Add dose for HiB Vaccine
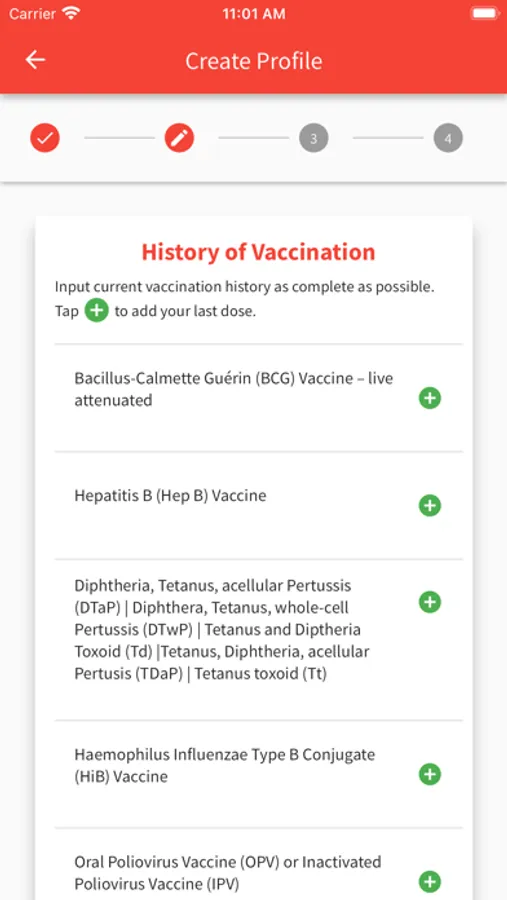Screen dimensions: 507x900 pyautogui.click(x=429, y=774)
